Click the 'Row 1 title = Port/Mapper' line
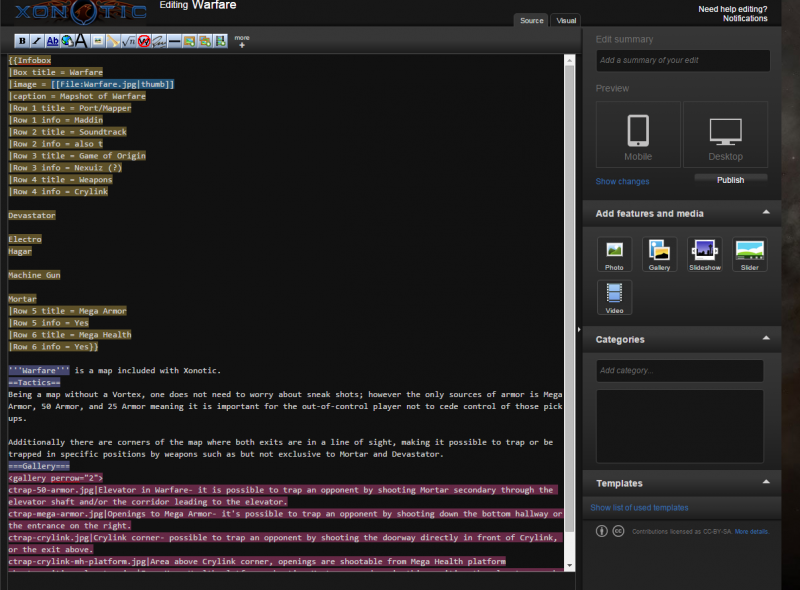 pos(70,108)
